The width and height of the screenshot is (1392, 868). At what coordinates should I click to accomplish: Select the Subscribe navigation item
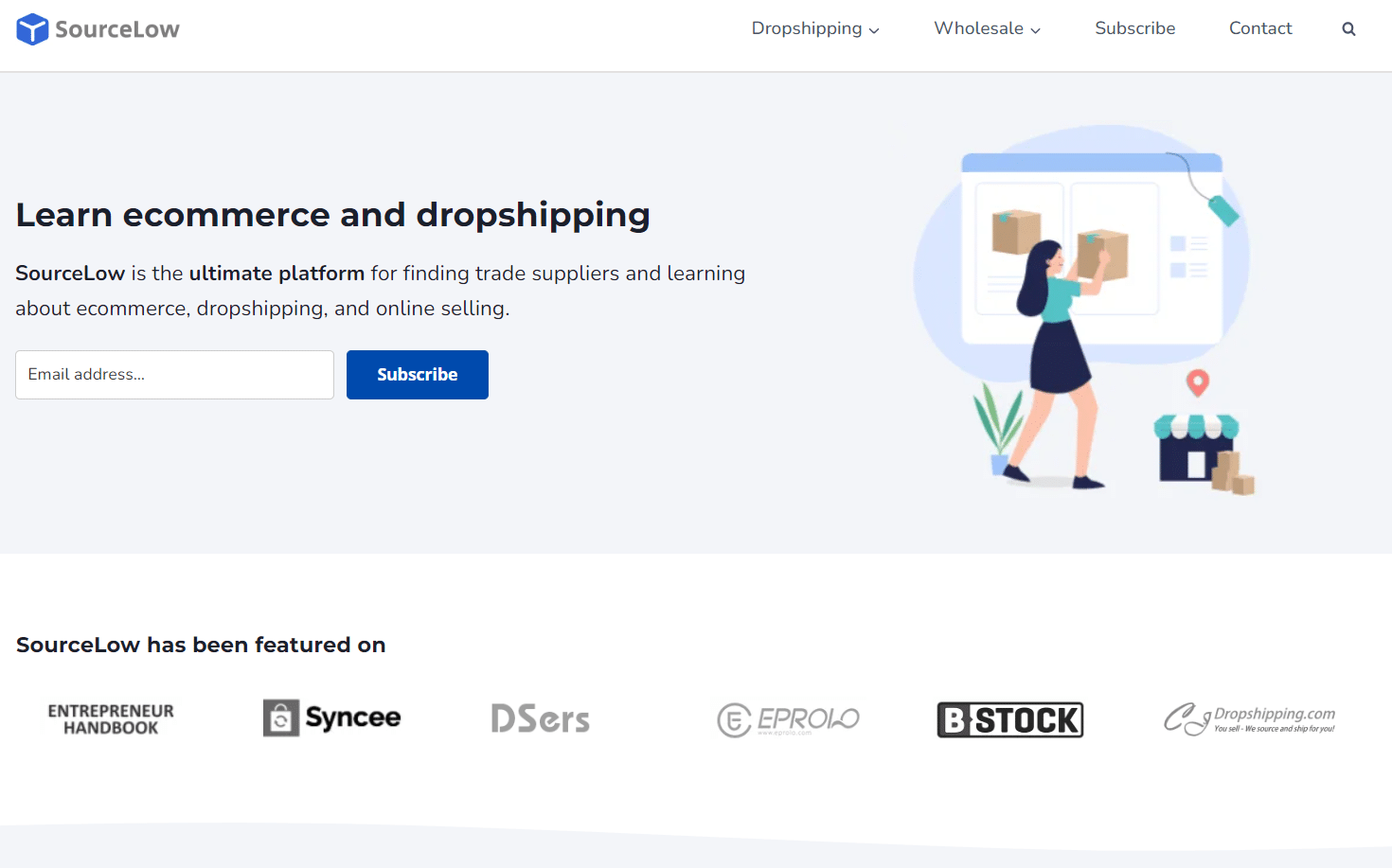1134,28
